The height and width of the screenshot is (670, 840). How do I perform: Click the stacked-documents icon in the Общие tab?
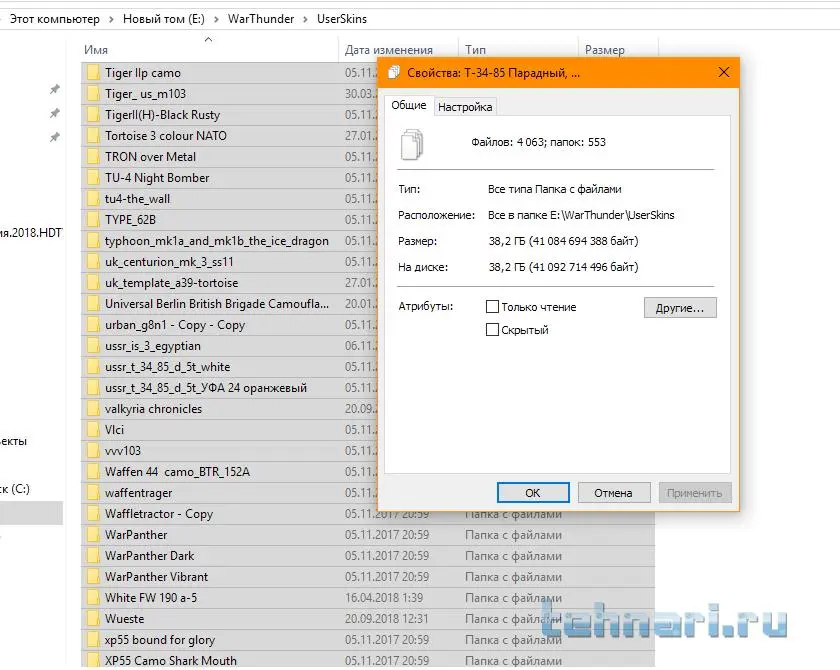click(x=412, y=145)
